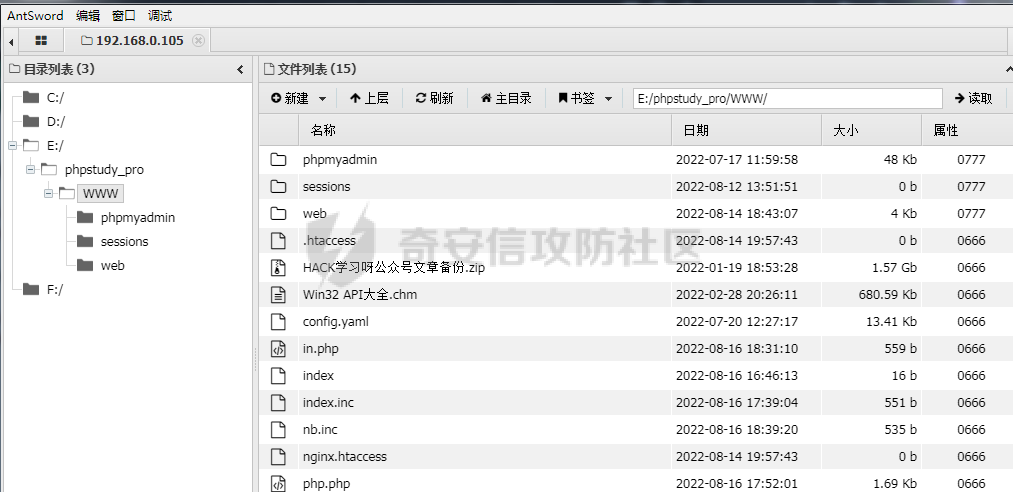Select the index.inc file name

click(328, 402)
